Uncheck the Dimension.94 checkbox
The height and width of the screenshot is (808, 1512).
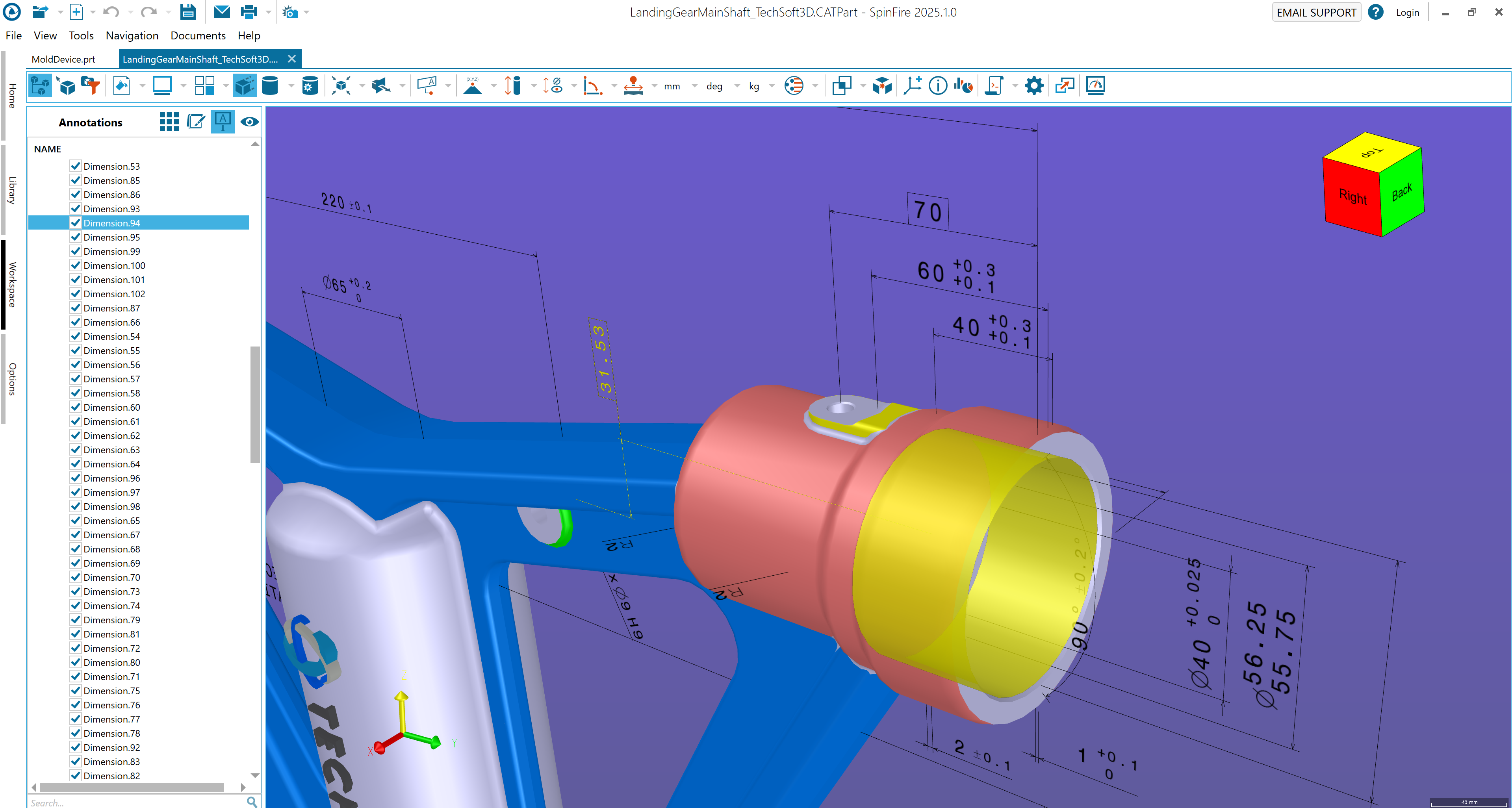(75, 223)
